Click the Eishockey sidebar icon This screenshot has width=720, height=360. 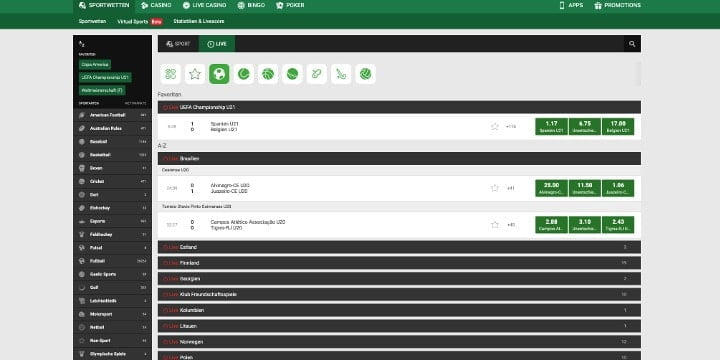[x=82, y=208]
